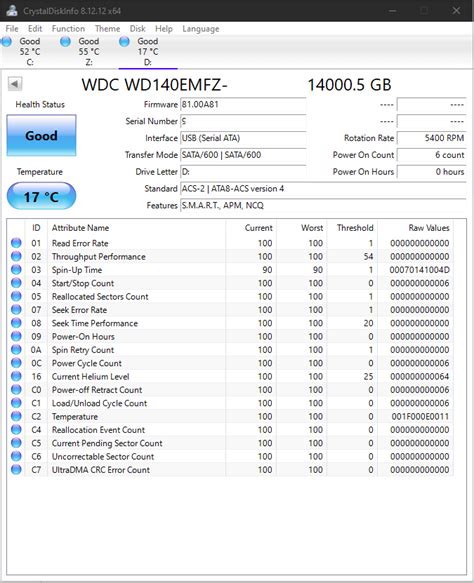Click the Transfer Mode field SATA/600
The width and height of the screenshot is (474, 583).
click(243, 155)
